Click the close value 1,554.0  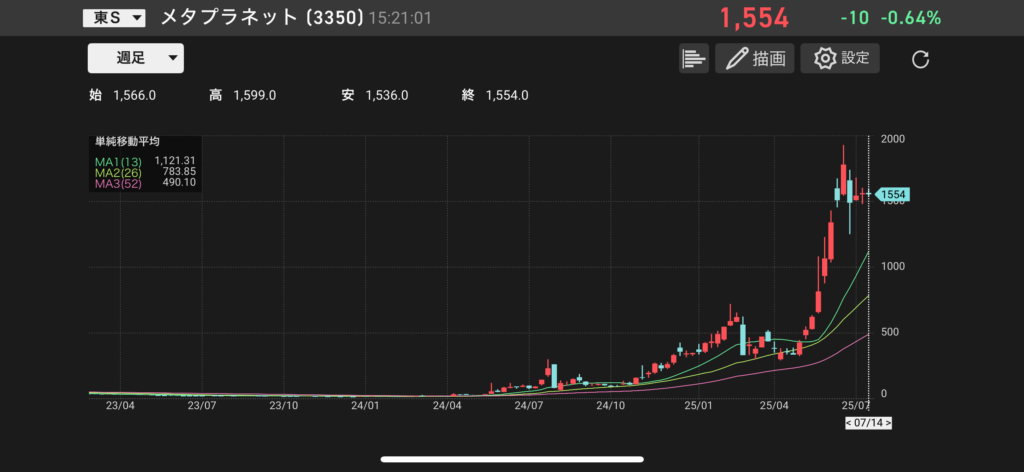click(507, 96)
